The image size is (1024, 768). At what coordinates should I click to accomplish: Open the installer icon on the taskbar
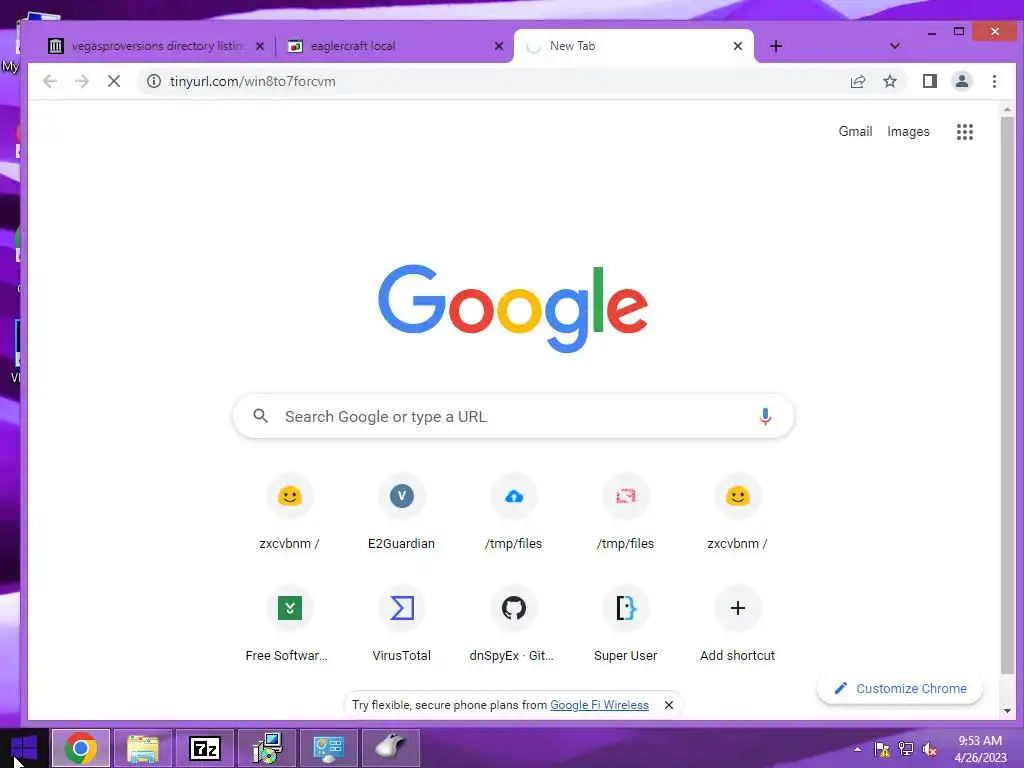tap(267, 748)
